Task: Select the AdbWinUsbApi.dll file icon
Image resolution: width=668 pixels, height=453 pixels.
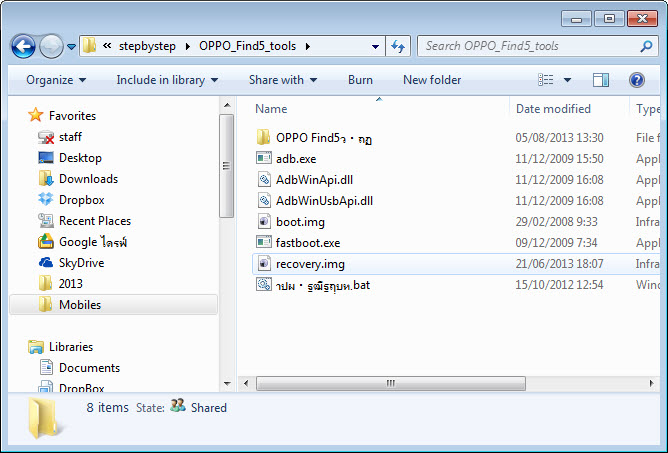Action: (x=264, y=200)
